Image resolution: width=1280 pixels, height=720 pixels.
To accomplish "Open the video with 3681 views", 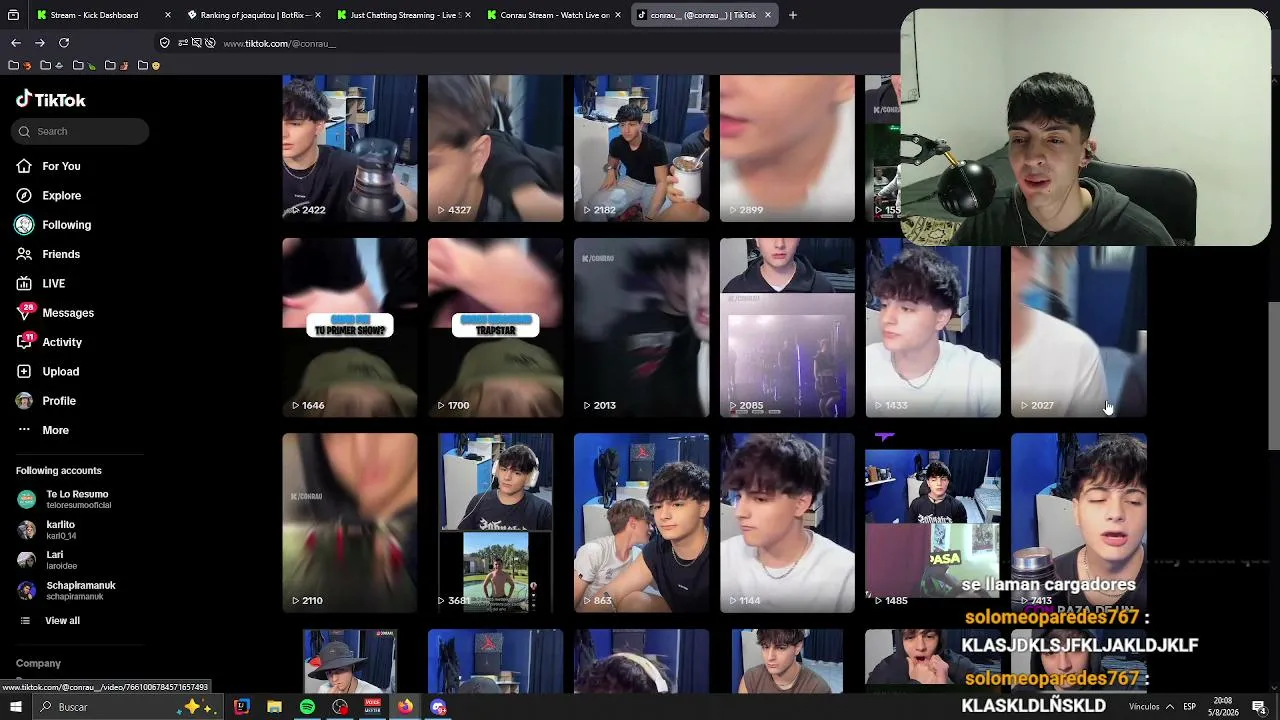I will pos(496,523).
